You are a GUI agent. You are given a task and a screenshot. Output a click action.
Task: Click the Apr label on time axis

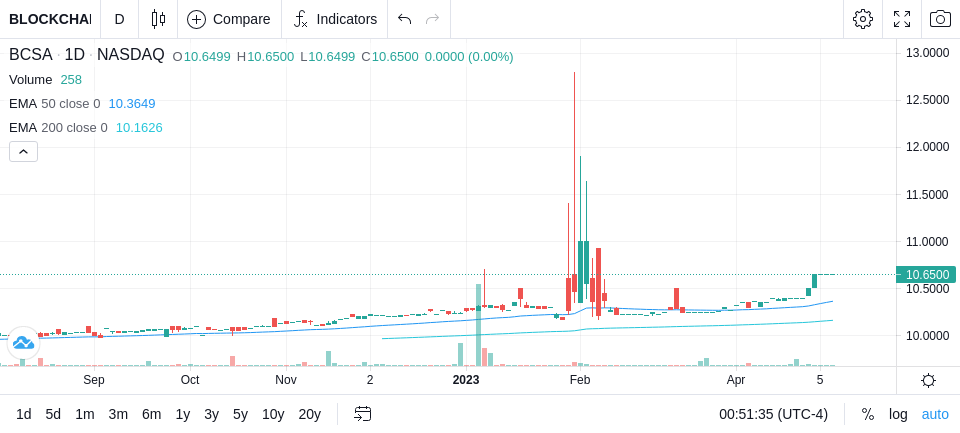736,380
